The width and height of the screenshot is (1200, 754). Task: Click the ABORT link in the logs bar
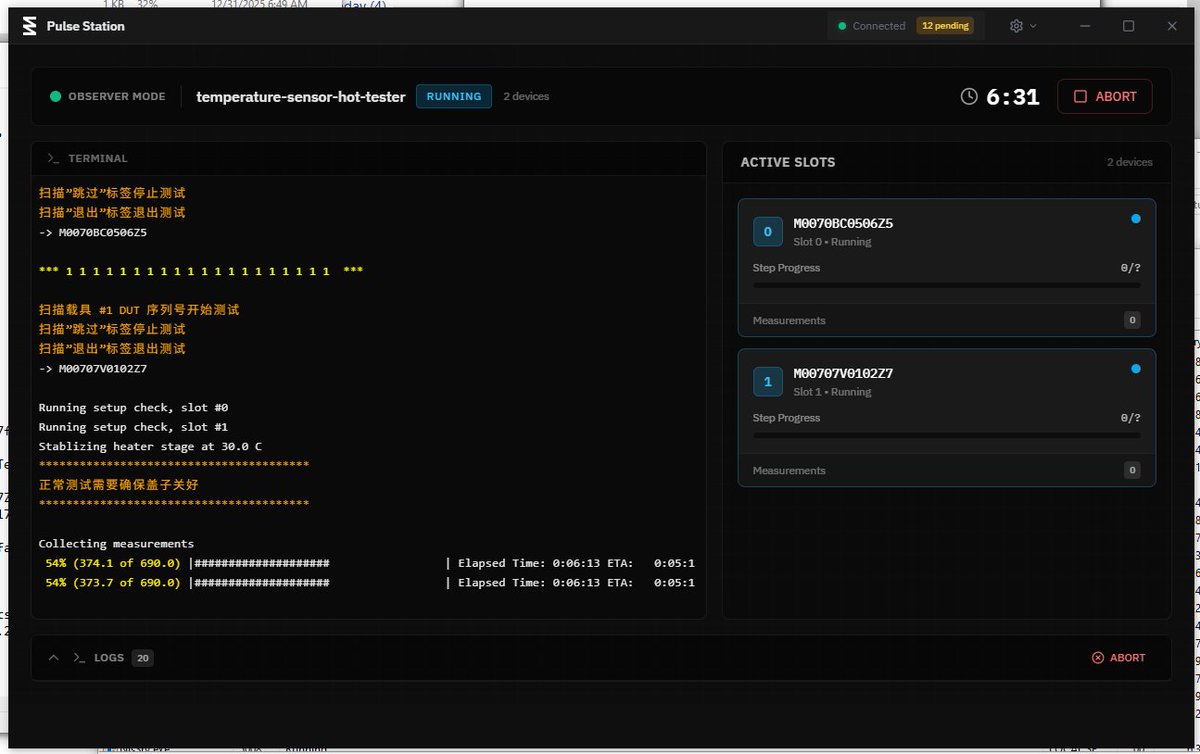(1118, 658)
